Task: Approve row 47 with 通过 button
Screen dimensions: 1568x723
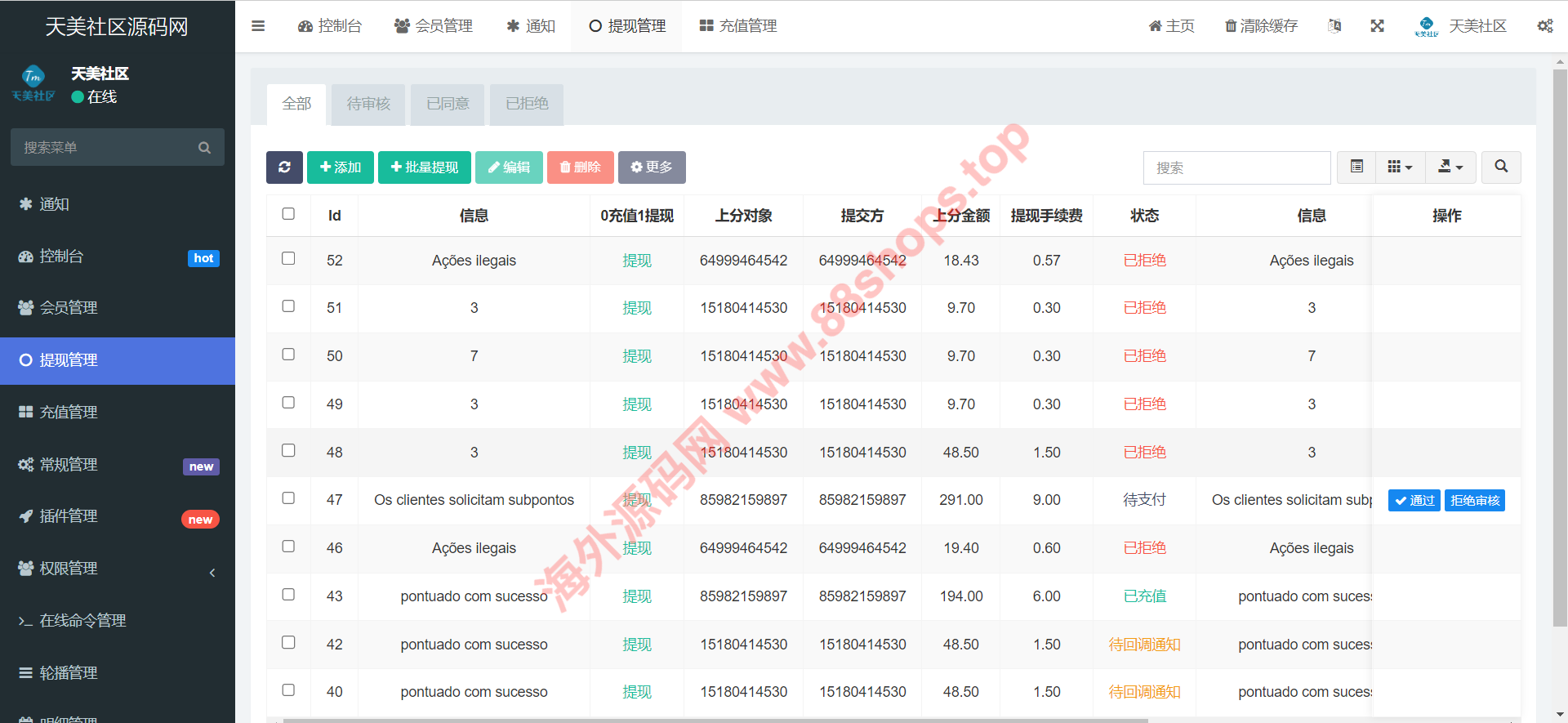Action: (1414, 501)
